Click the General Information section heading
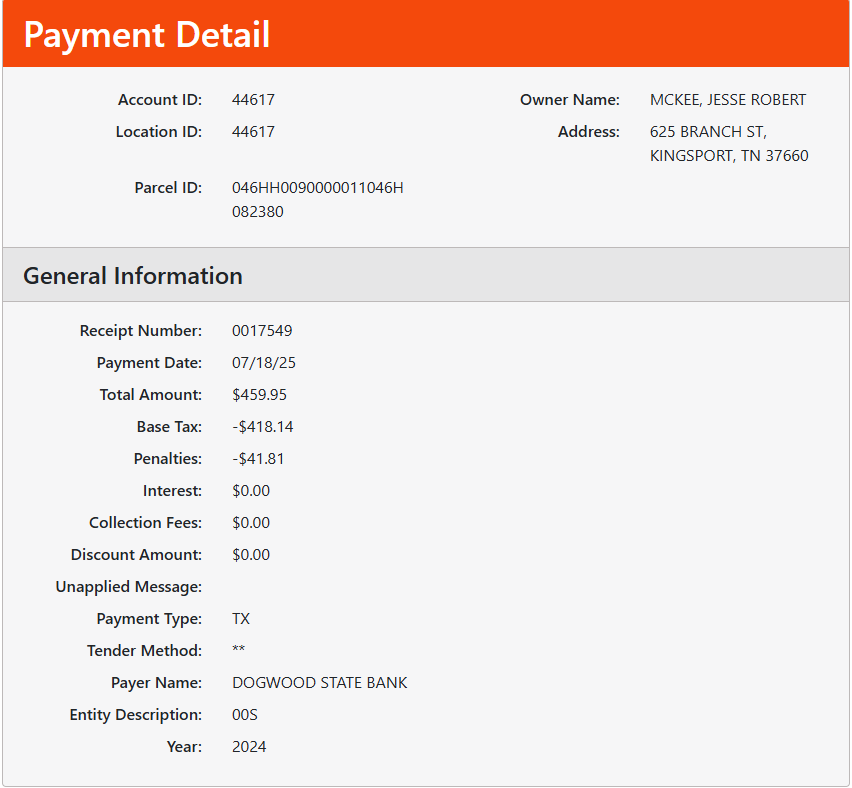The image size is (852, 788). point(133,276)
